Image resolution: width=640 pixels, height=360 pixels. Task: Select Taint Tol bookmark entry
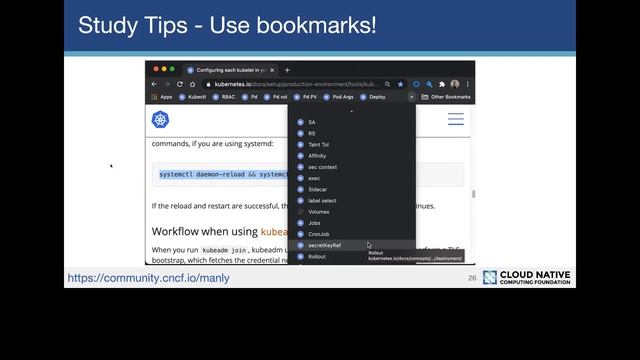tap(351, 144)
